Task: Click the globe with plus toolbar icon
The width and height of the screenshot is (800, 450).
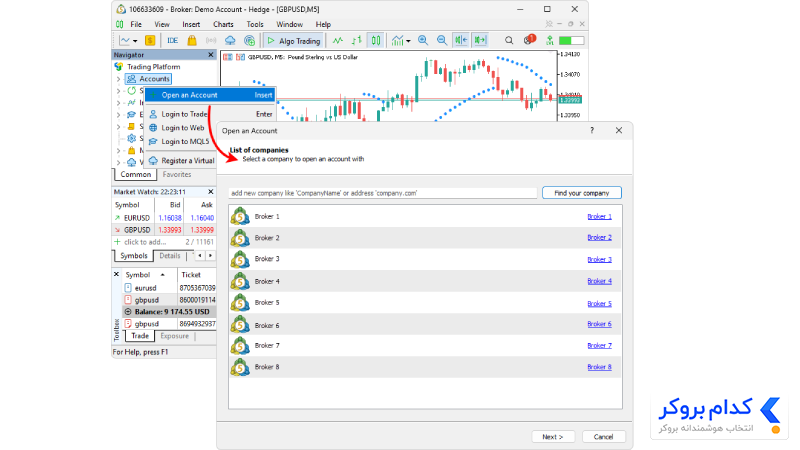Action: coord(249,40)
